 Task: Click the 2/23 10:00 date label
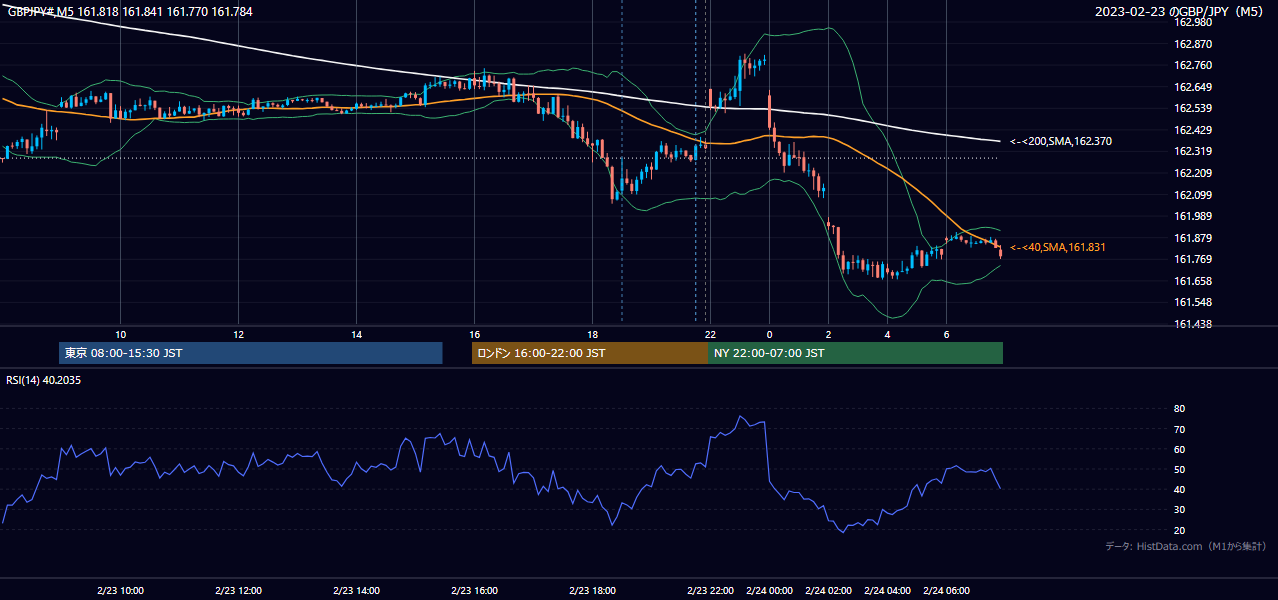pyautogui.click(x=120, y=591)
